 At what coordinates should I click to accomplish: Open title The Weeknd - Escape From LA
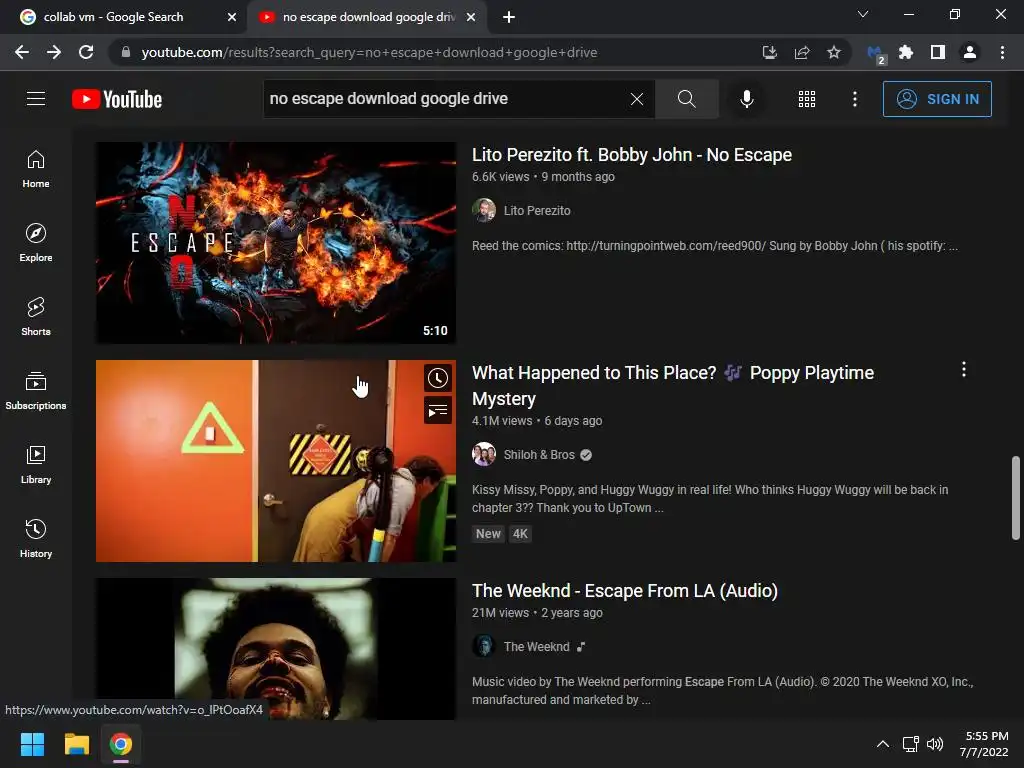(625, 590)
